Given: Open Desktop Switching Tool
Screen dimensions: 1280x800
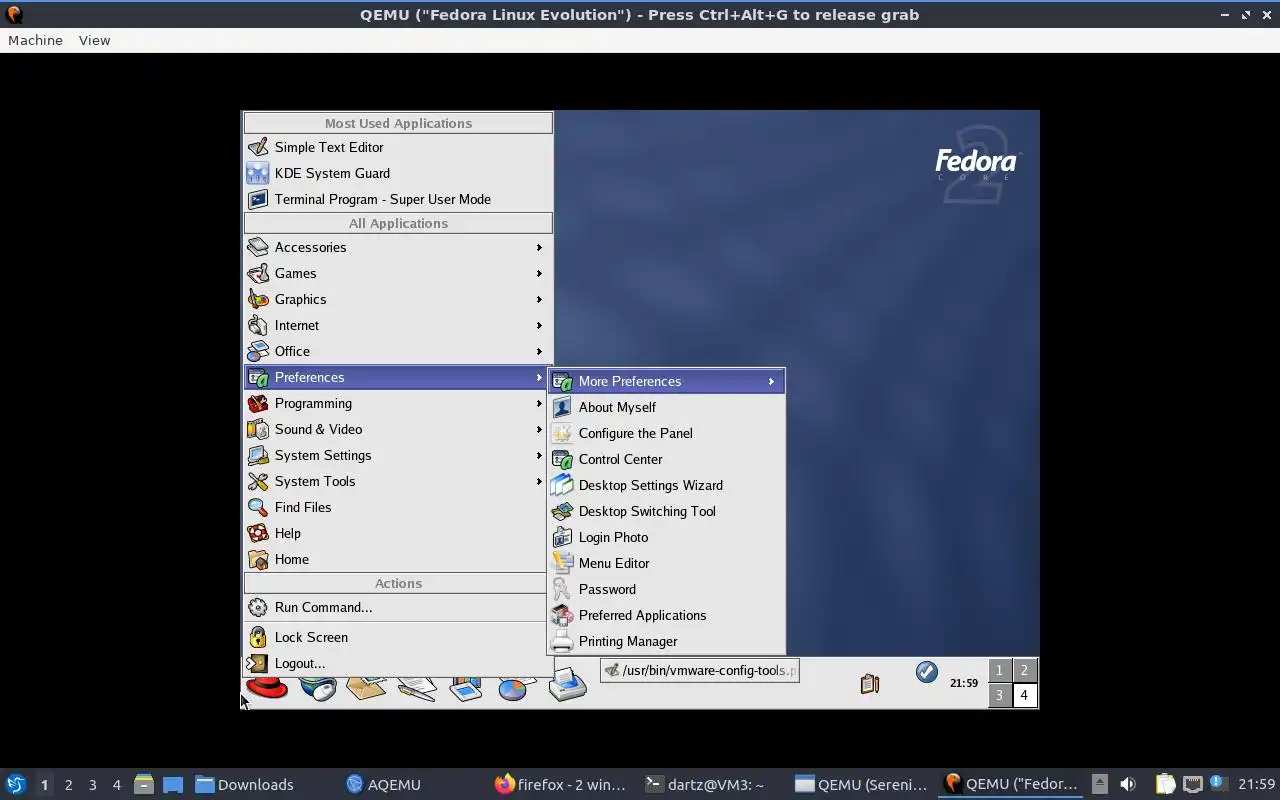Looking at the screenshot, I should pyautogui.click(x=667, y=511).
